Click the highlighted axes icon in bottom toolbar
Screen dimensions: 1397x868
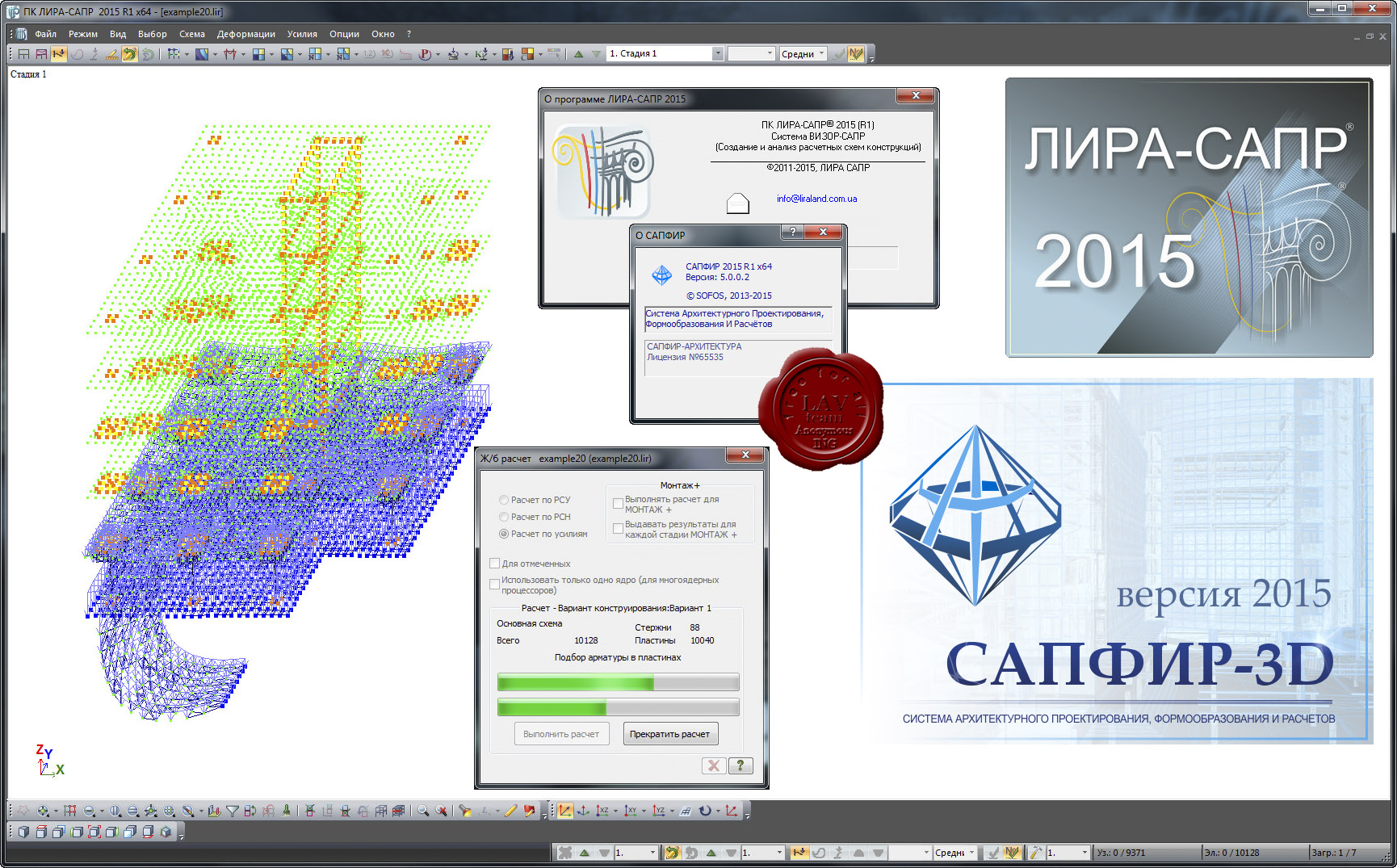[x=564, y=811]
